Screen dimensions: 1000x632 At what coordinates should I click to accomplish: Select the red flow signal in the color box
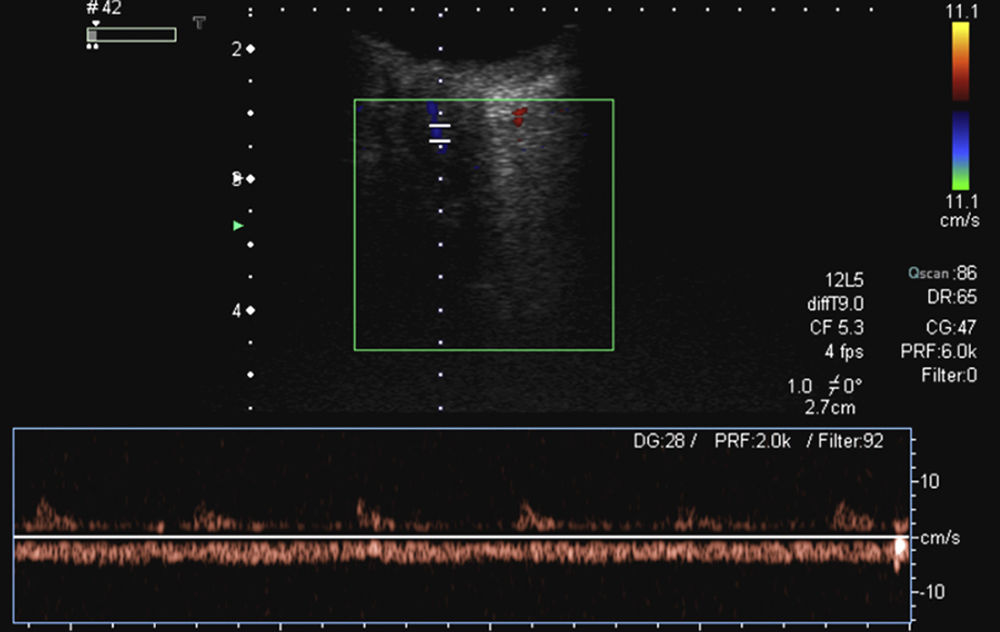(518, 117)
